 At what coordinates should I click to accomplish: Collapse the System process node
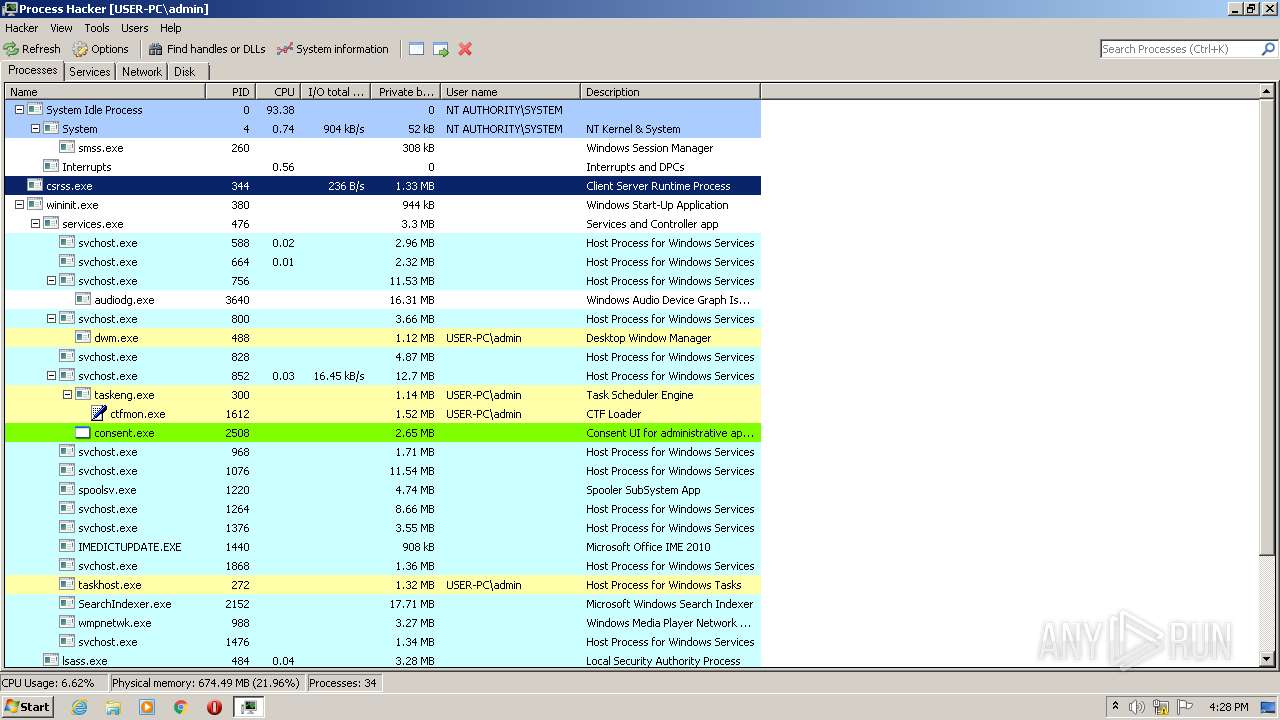click(35, 129)
